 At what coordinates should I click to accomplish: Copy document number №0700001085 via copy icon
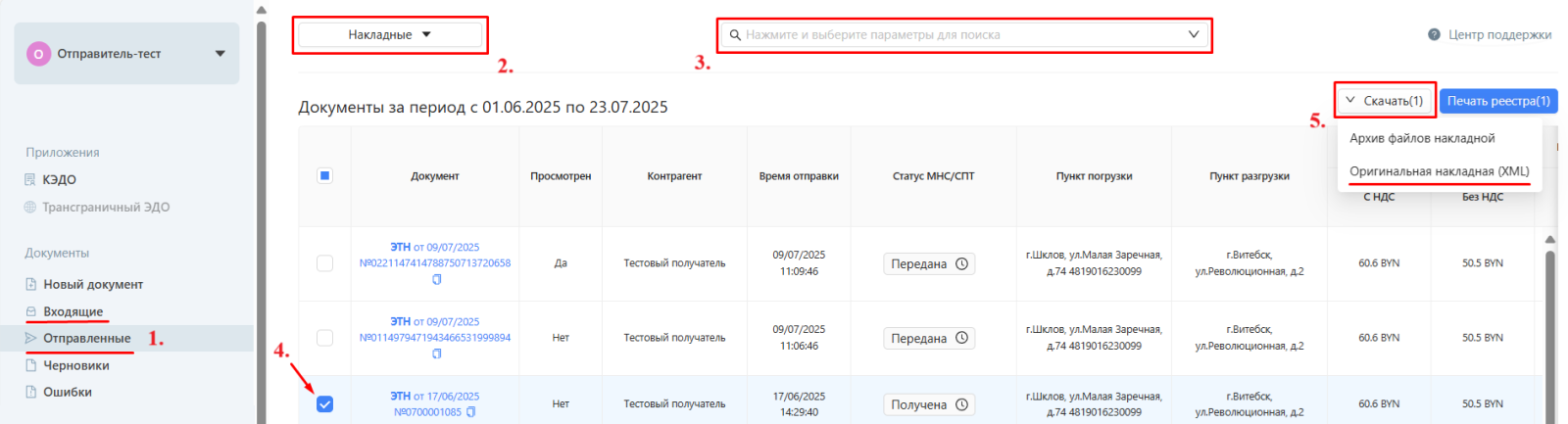471,412
